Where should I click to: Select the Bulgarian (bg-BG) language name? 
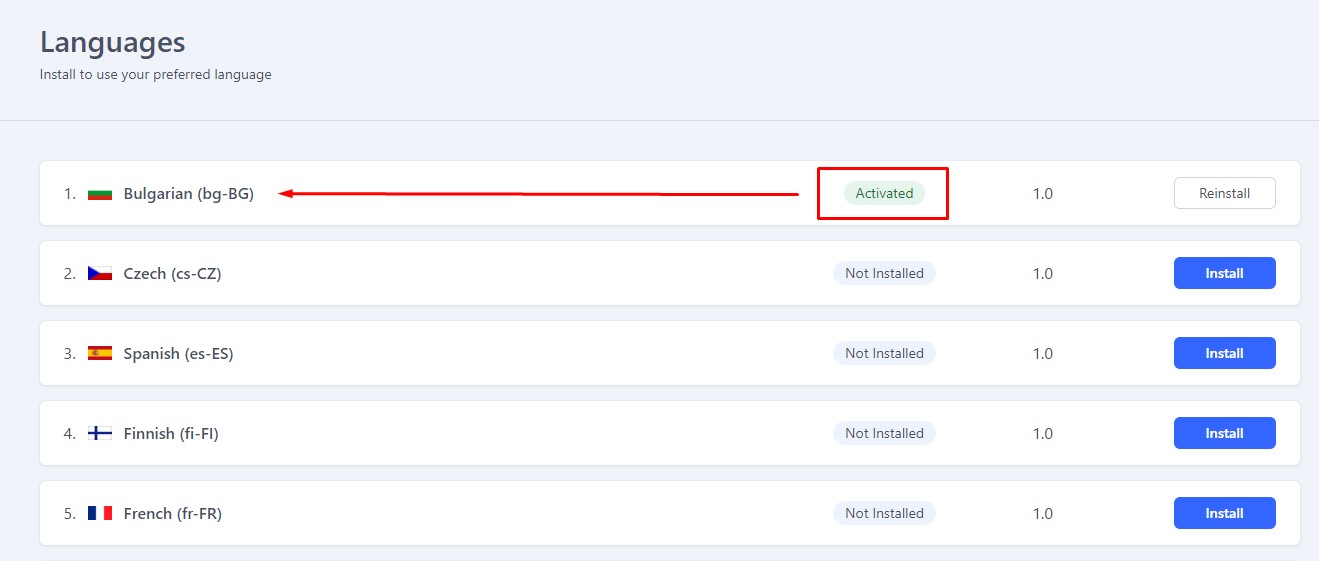coord(188,194)
